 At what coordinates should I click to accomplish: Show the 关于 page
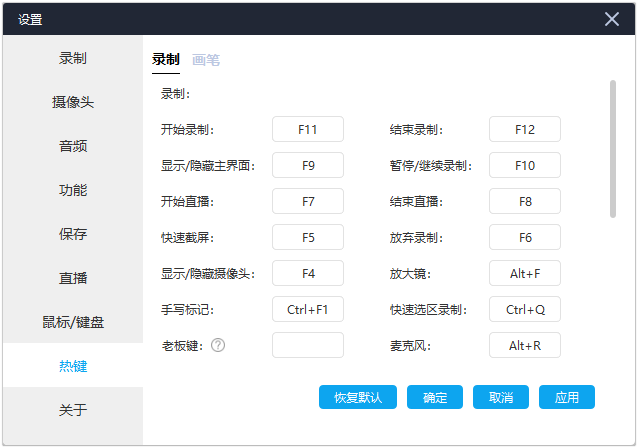pos(73,410)
